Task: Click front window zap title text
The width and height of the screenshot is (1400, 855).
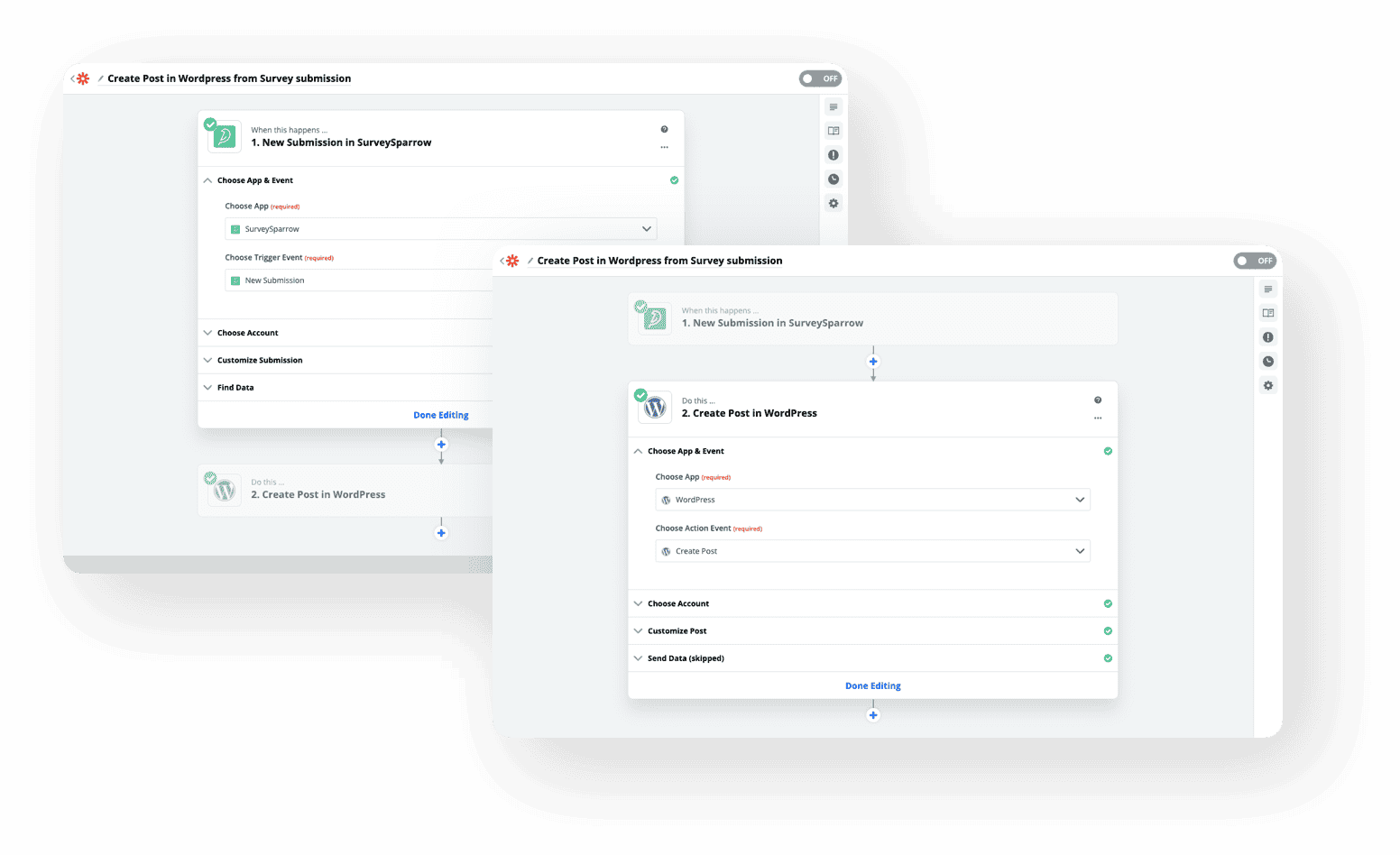Action: click(659, 261)
